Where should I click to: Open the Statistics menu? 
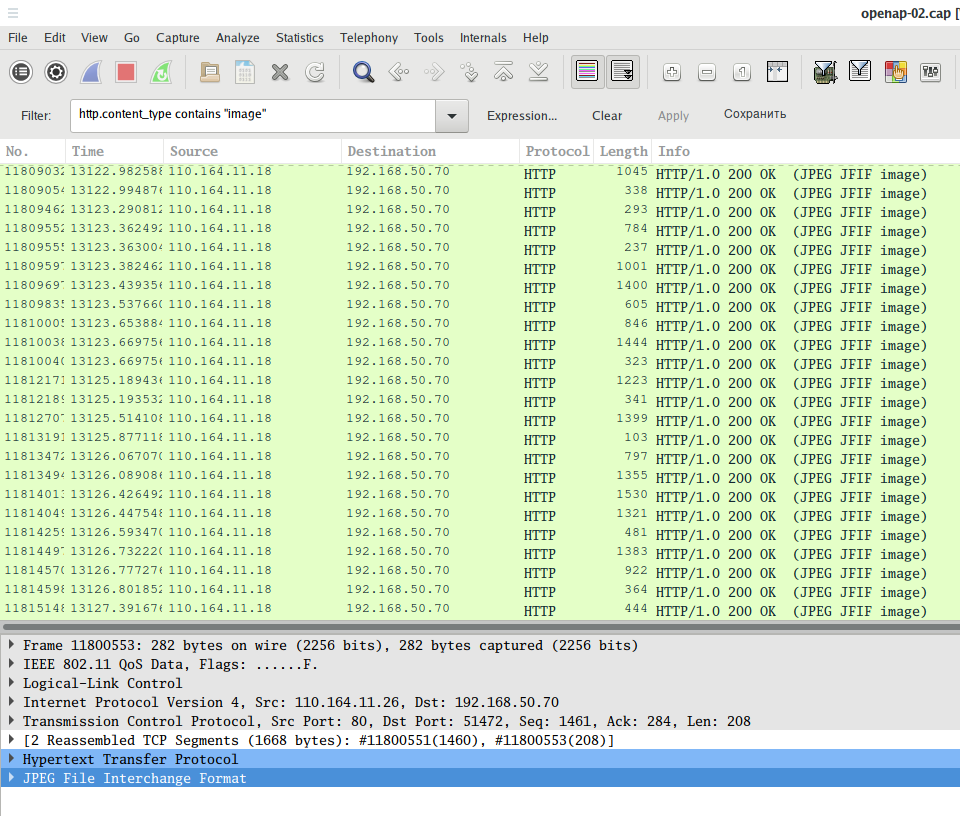pyautogui.click(x=299, y=38)
